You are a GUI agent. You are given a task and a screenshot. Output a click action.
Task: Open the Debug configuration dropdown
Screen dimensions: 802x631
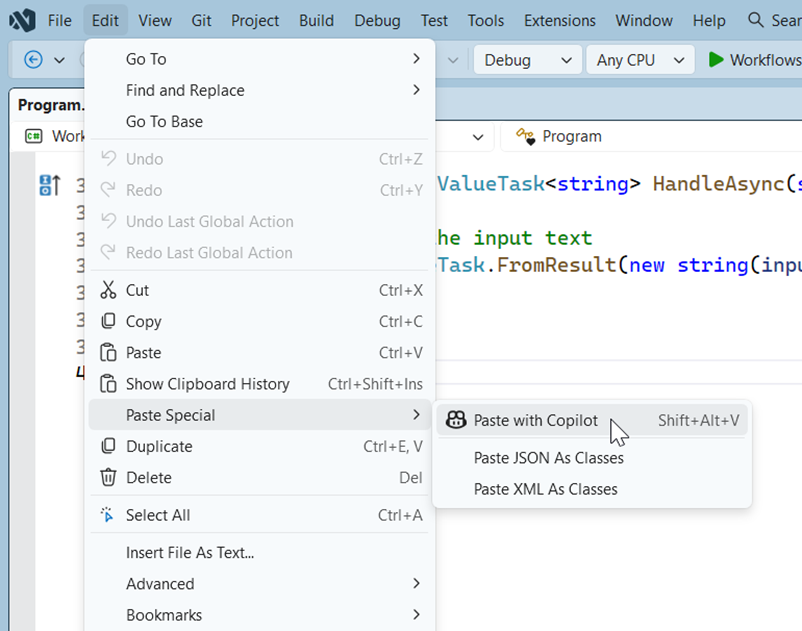click(527, 59)
